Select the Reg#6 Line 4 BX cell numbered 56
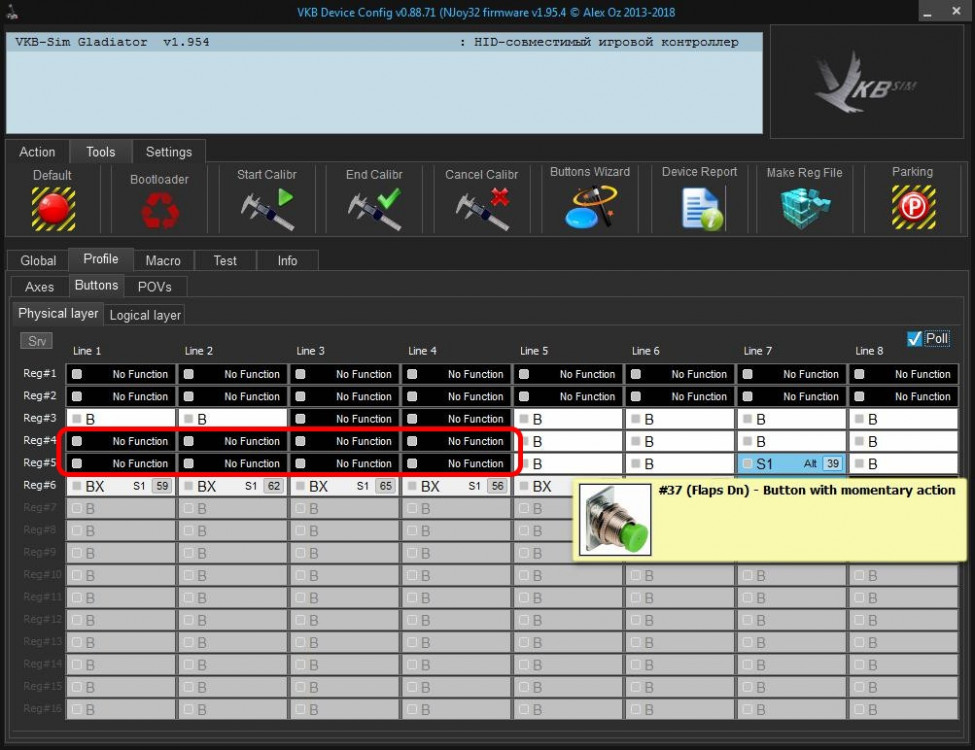 coord(457,486)
